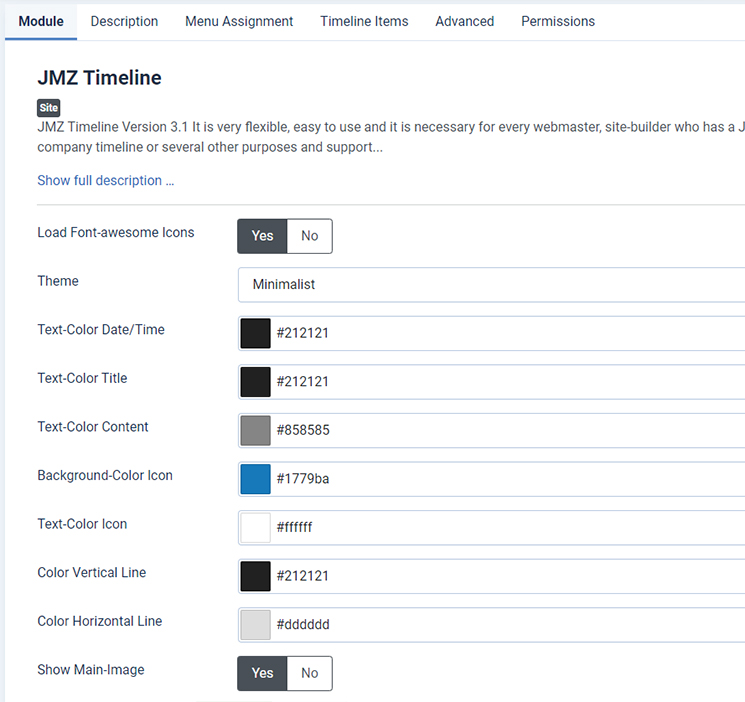Open Text-Color Icon white swatch

click(x=256, y=528)
